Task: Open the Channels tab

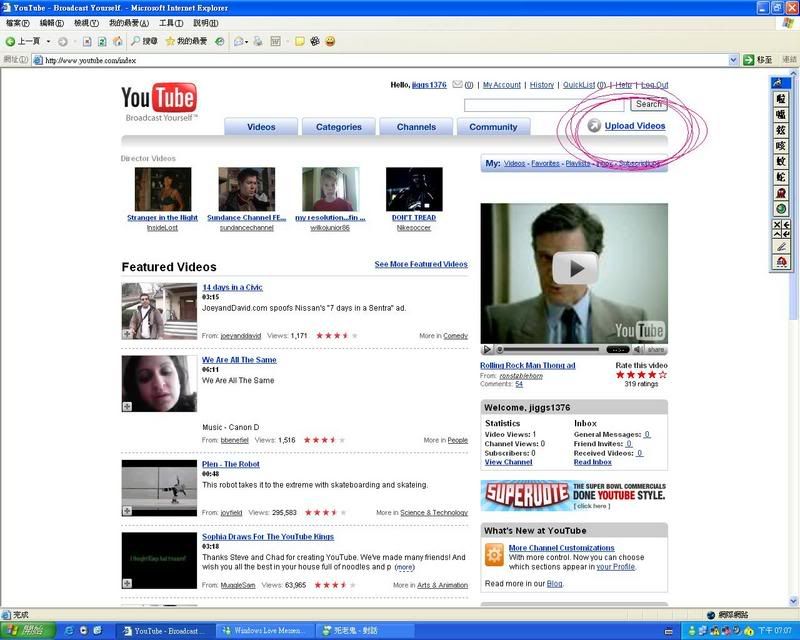Action: 416,127
